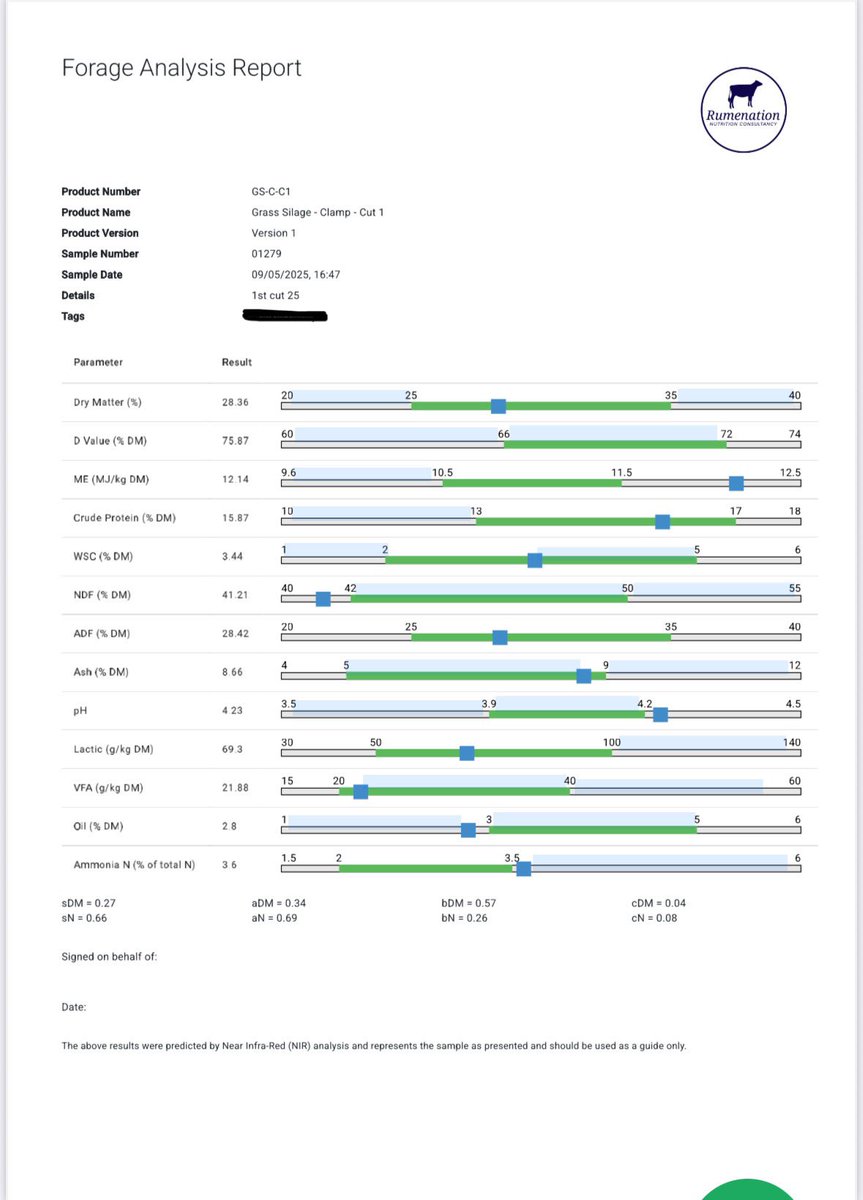The image size is (863, 1200).
Task: Click the sample date 09/05/2025, 16:47
Action: pos(296,275)
